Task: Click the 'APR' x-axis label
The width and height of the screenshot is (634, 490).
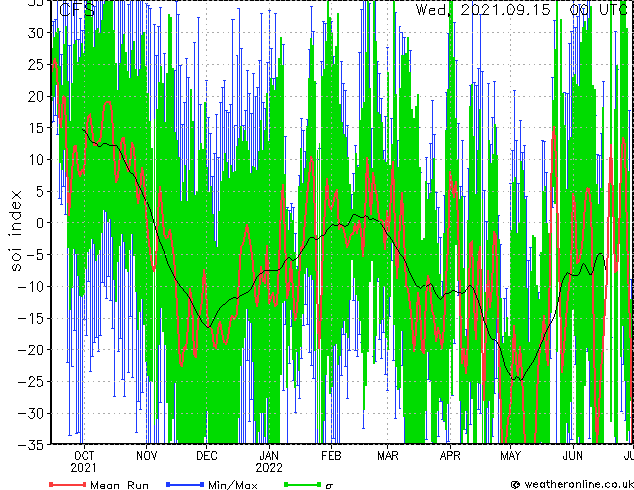Action: coord(450,456)
